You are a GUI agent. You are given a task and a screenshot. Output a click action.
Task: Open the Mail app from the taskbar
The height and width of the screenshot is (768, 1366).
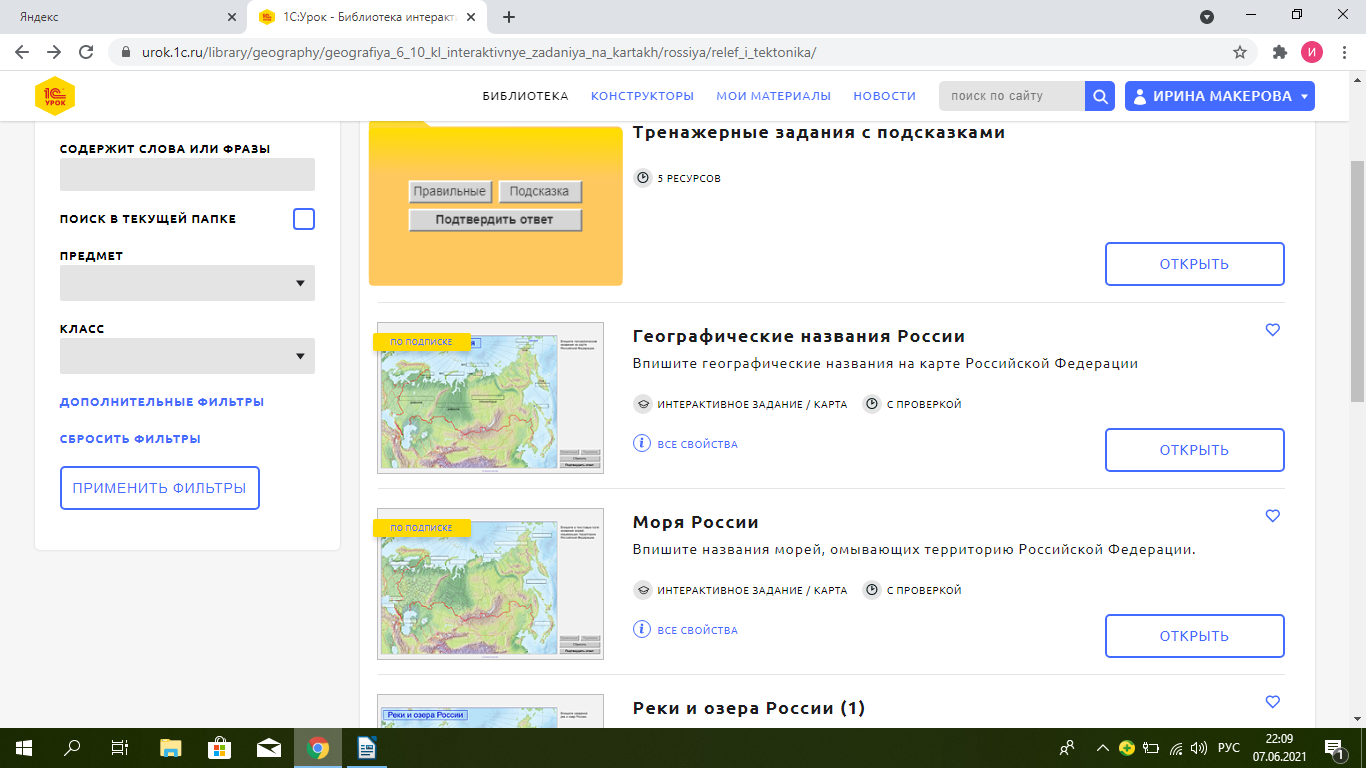tap(269, 747)
